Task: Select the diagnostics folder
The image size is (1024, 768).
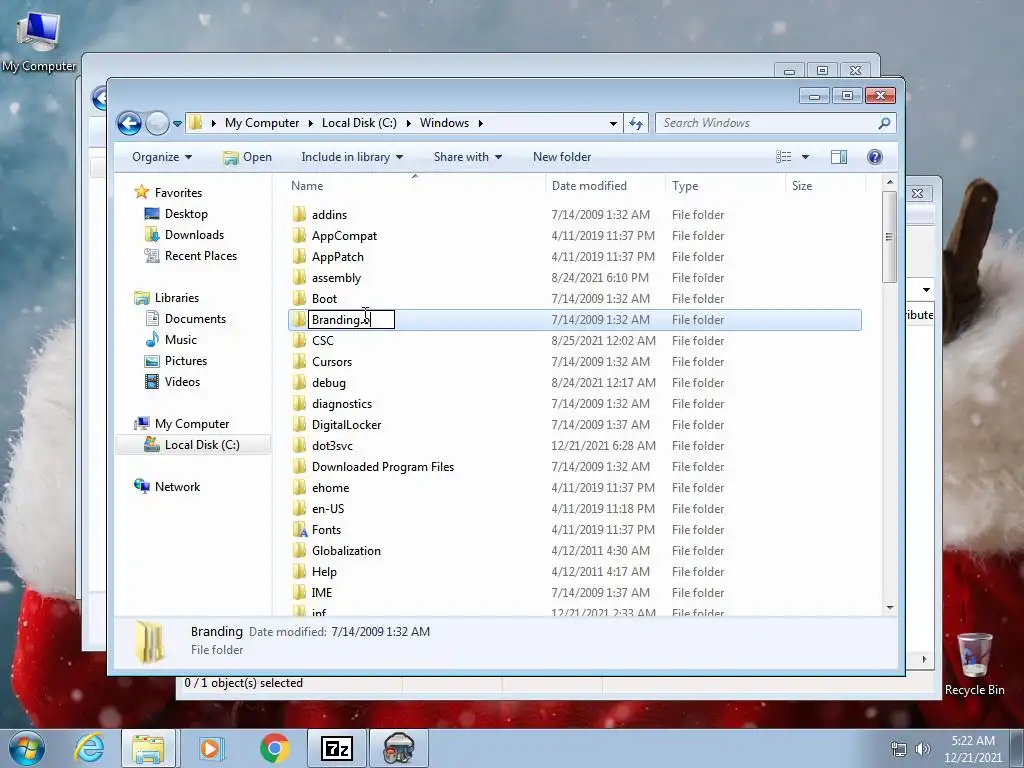Action: click(x=342, y=404)
